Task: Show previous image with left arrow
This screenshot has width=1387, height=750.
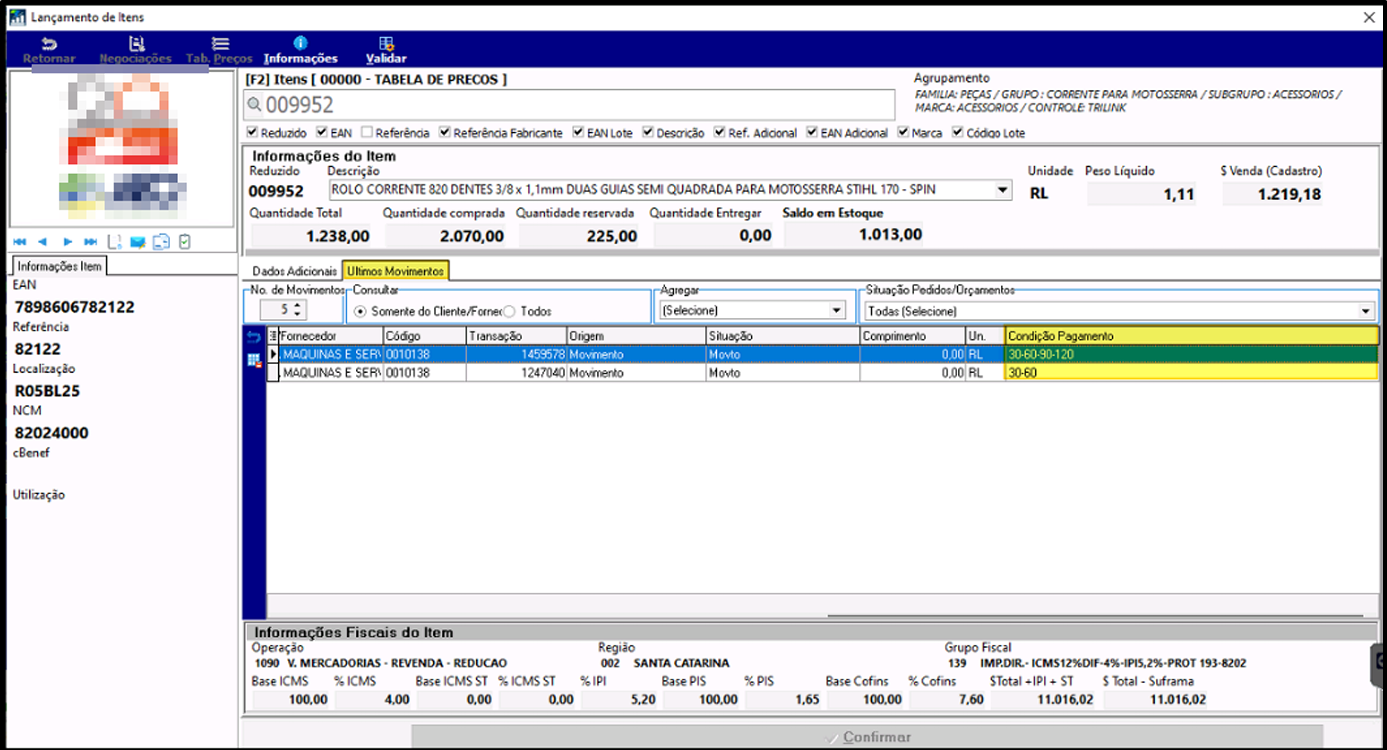Action: click(43, 242)
